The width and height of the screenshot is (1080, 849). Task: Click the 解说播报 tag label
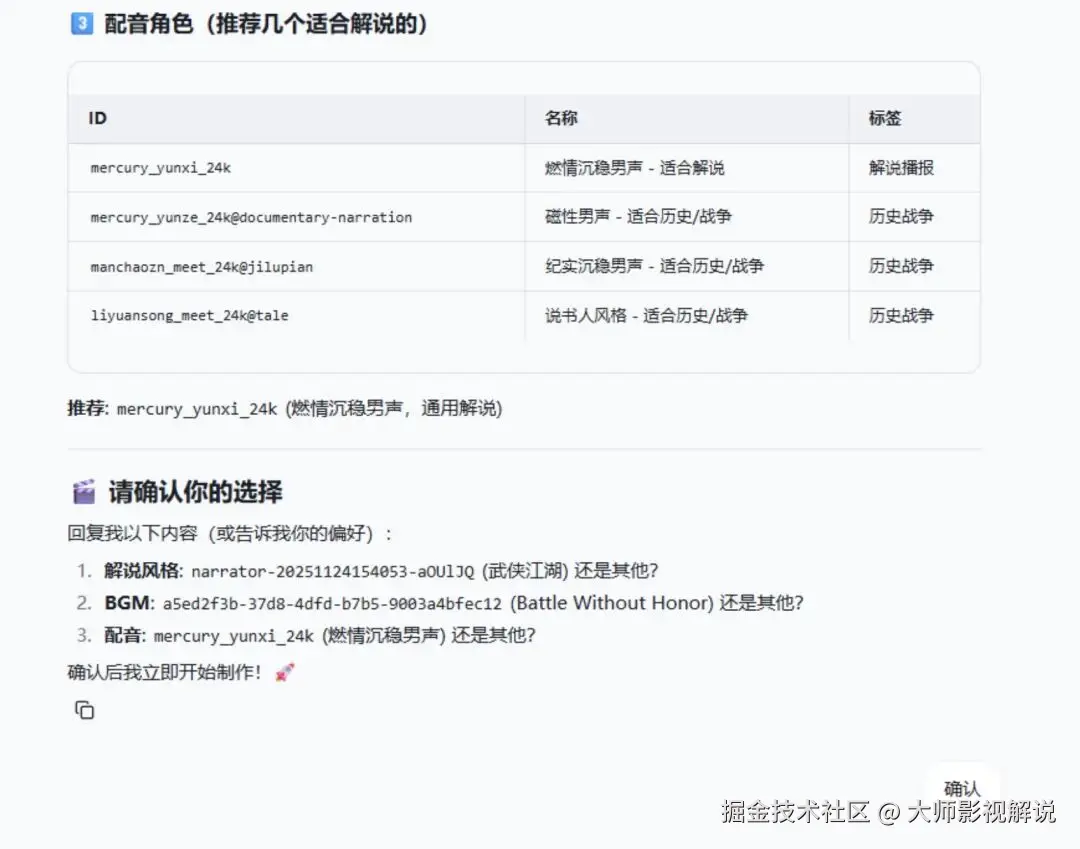(899, 167)
